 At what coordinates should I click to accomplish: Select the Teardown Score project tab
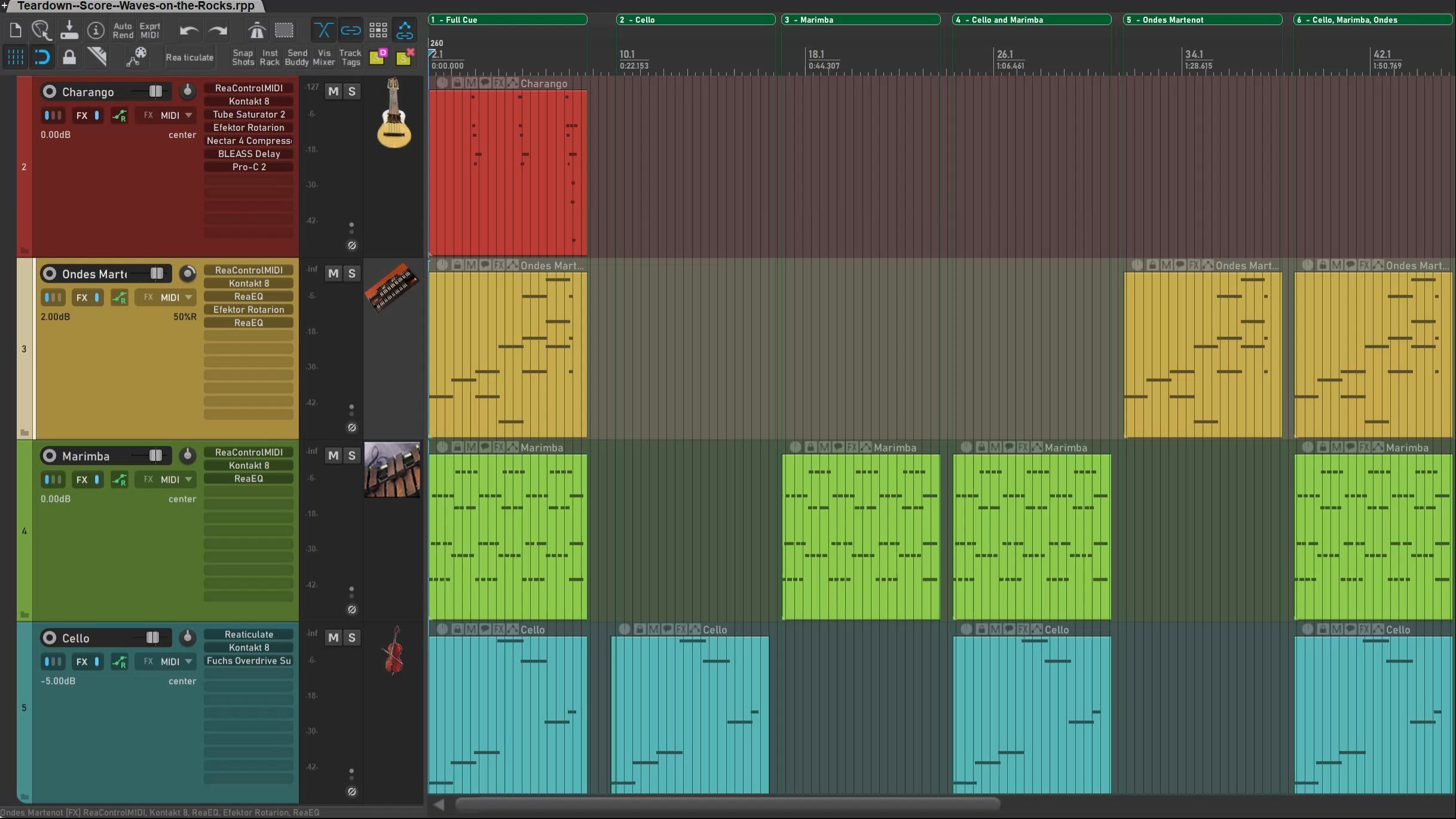pos(136,6)
